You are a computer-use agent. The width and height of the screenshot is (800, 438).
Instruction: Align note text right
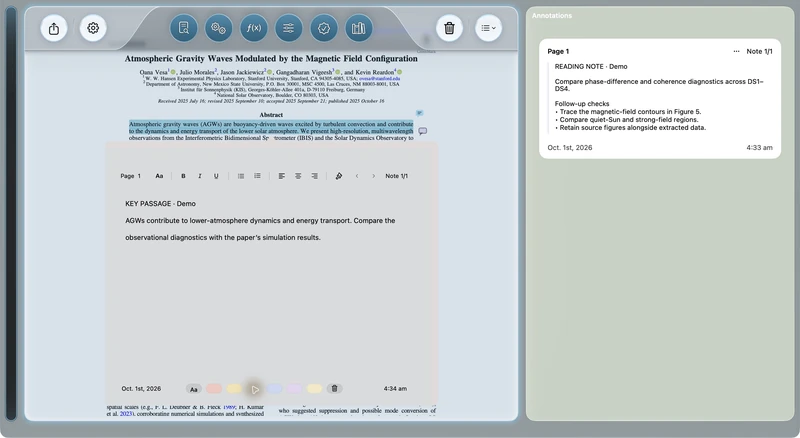314,176
